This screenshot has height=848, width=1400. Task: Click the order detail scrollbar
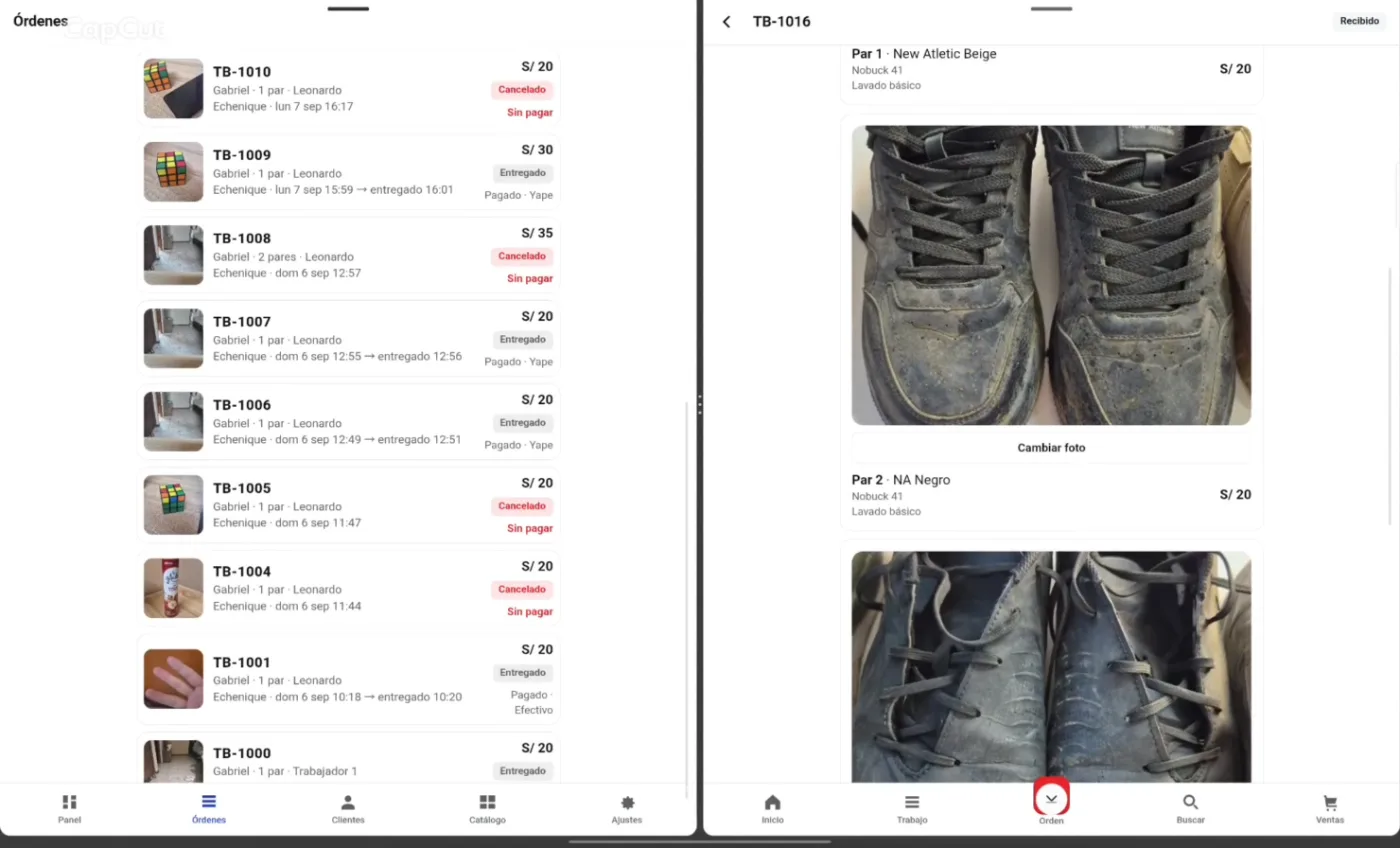[x=1391, y=395]
